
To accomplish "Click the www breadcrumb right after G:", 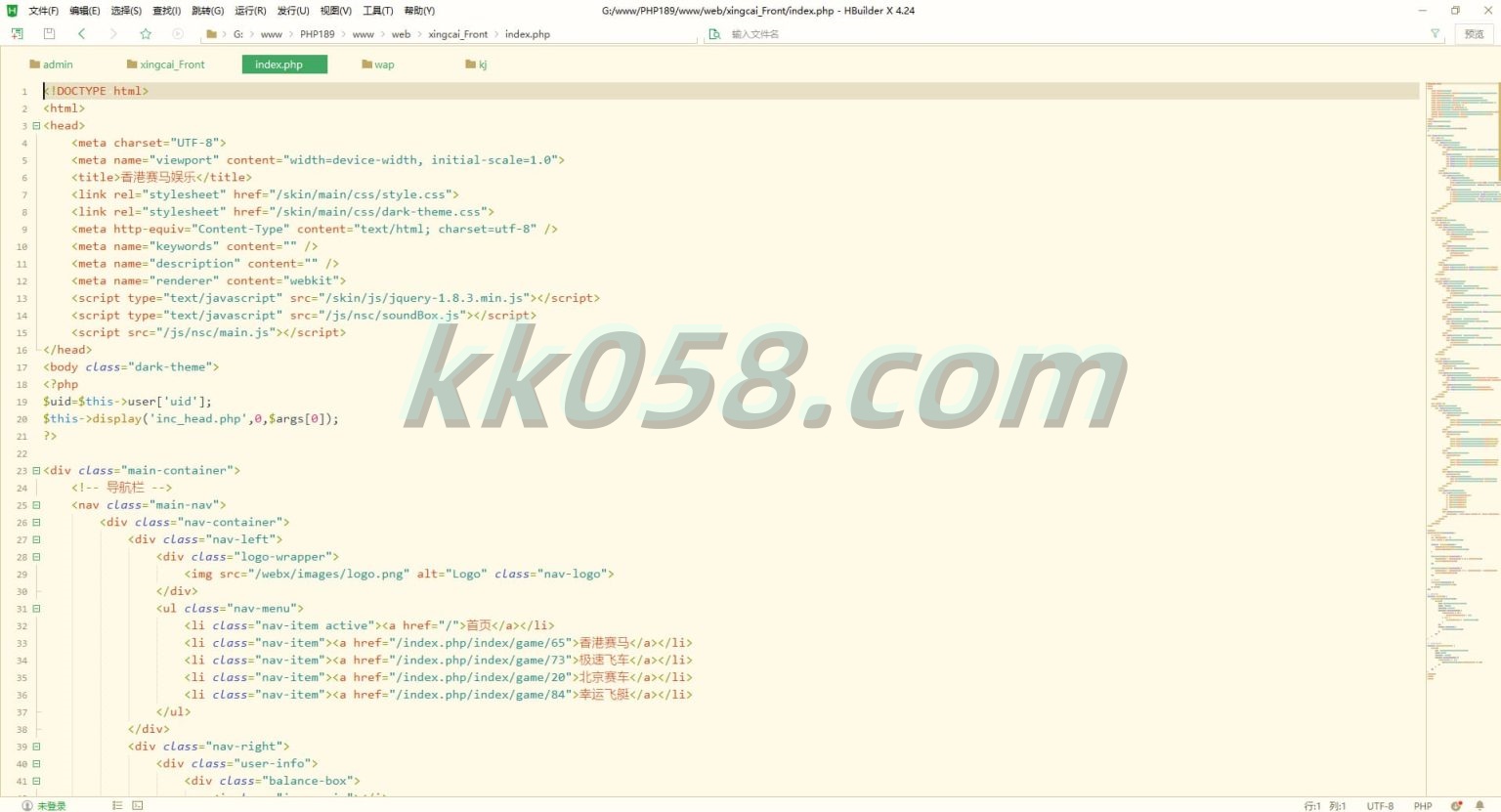I will (x=272, y=34).
